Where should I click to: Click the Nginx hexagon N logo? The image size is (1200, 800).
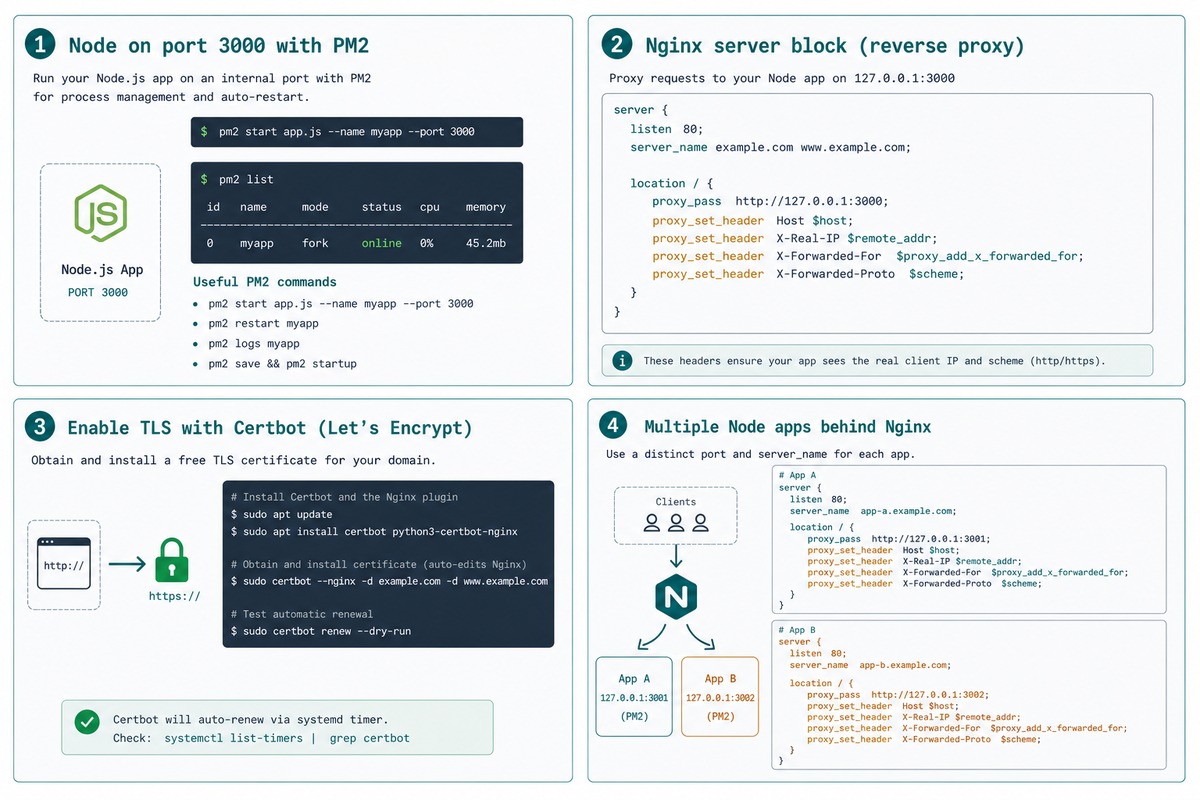(676, 596)
